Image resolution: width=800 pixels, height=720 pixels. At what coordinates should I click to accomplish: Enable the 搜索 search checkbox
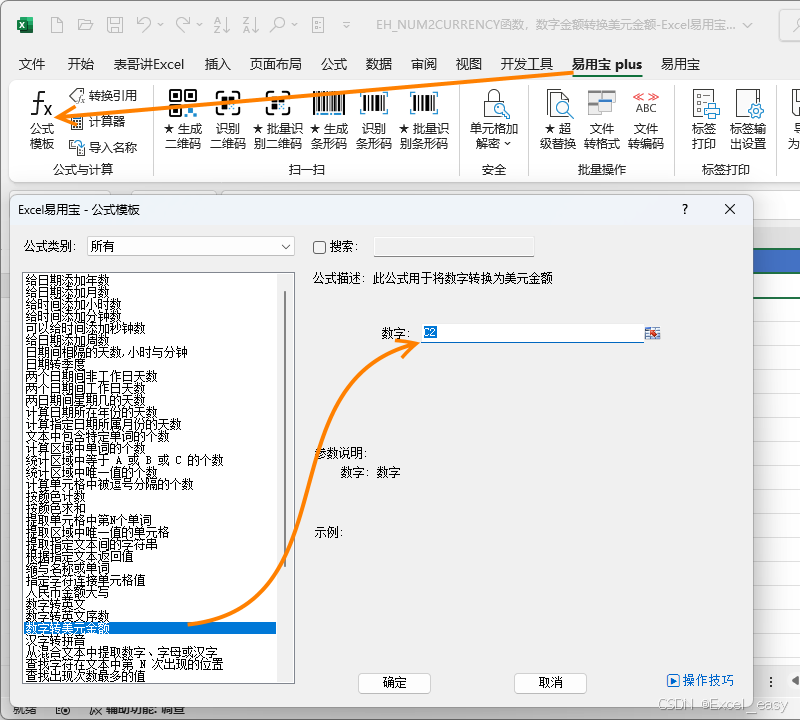pyautogui.click(x=319, y=247)
